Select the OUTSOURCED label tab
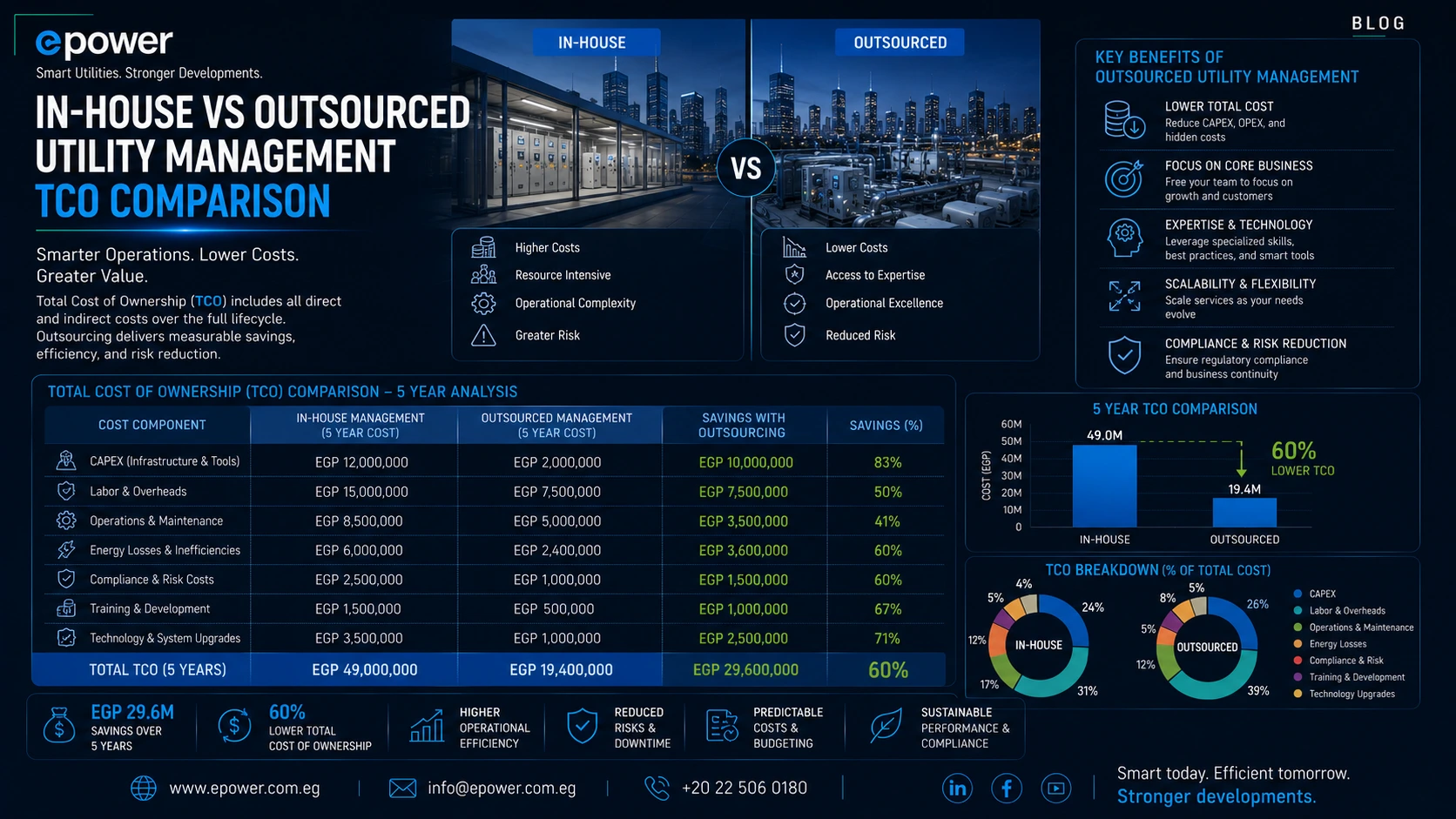The width and height of the screenshot is (1456, 819). point(900,43)
